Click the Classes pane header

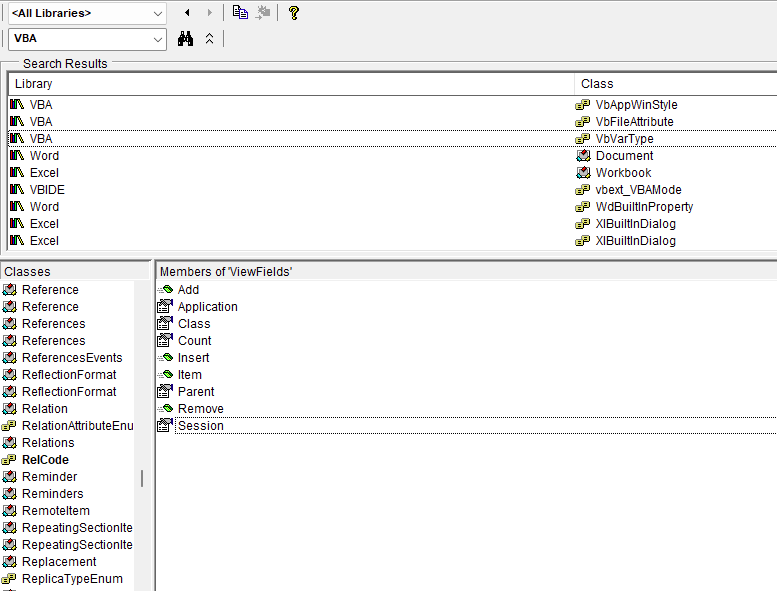[74, 271]
